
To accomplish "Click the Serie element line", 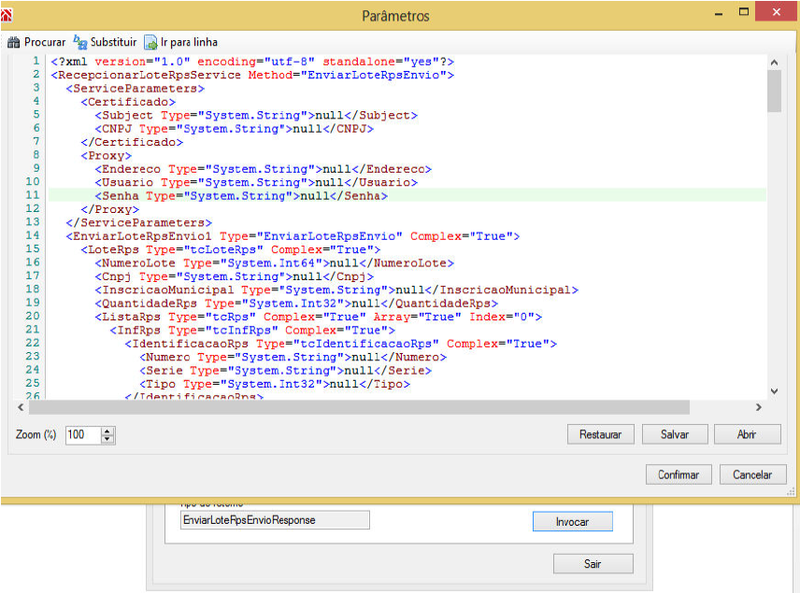I will tap(286, 370).
